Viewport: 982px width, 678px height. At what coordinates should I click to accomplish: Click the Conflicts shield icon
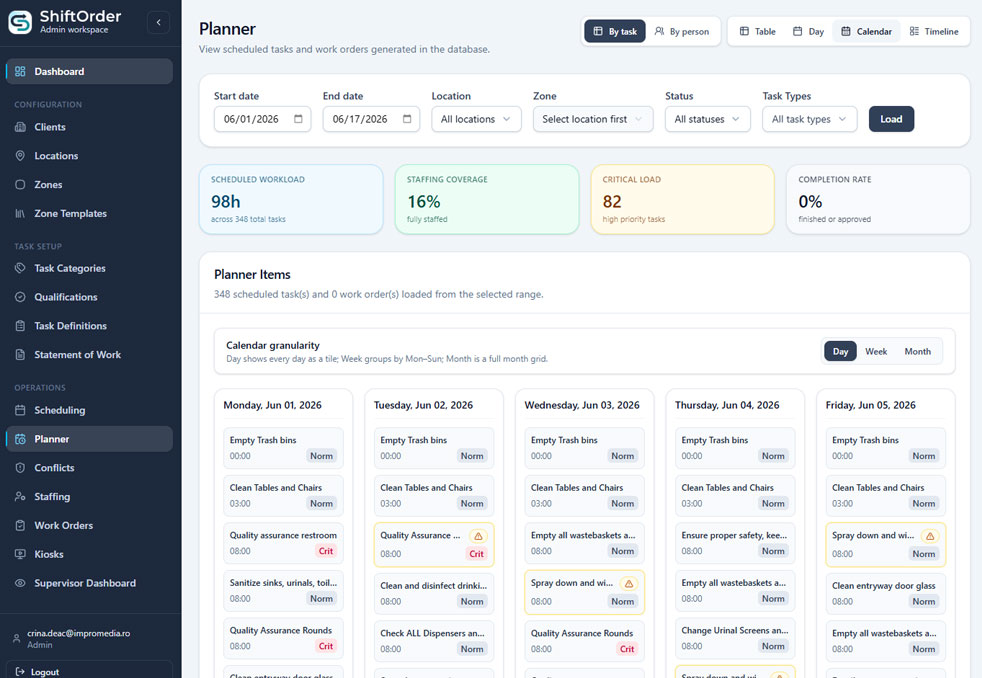click(x=20, y=468)
